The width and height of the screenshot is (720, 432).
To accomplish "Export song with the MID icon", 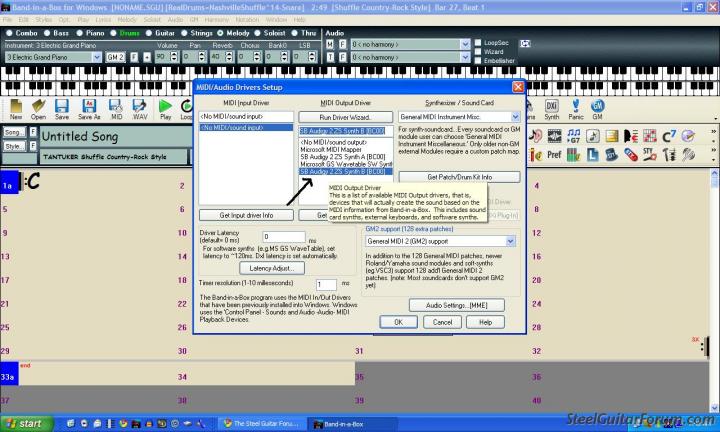I will (x=116, y=109).
